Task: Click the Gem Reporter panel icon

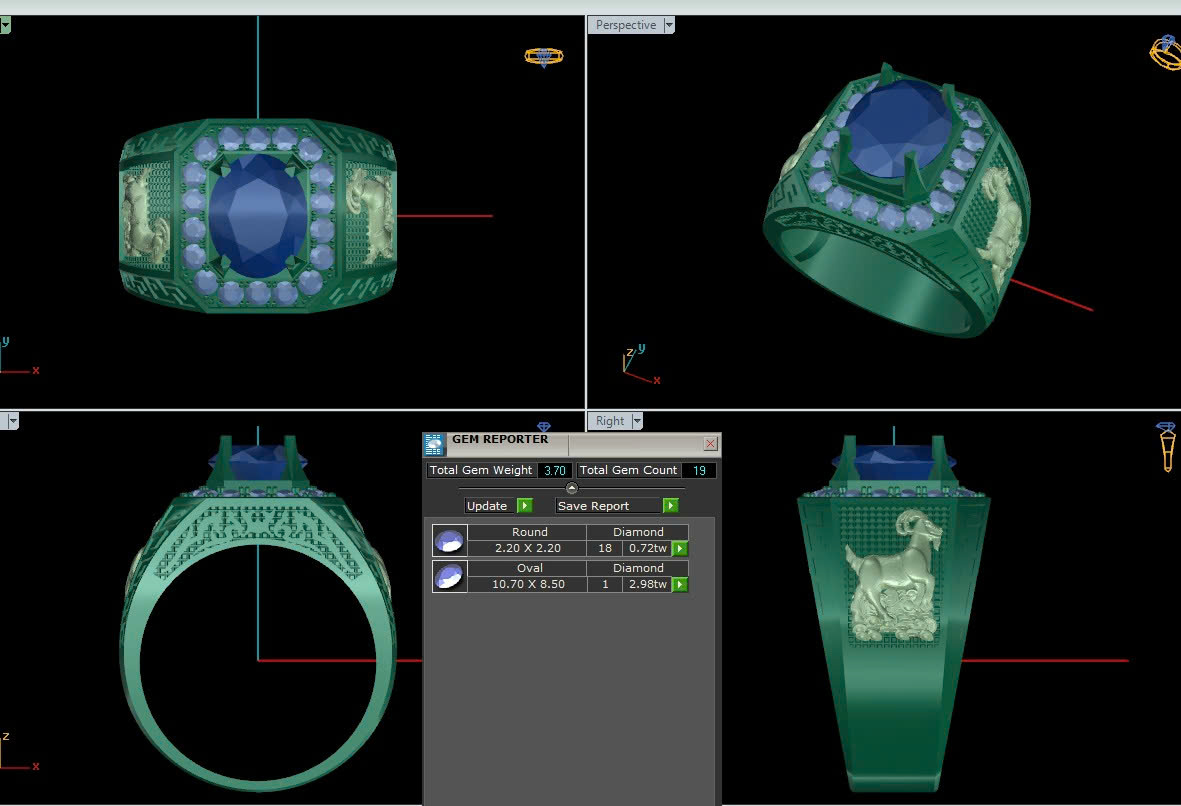Action: [434, 444]
